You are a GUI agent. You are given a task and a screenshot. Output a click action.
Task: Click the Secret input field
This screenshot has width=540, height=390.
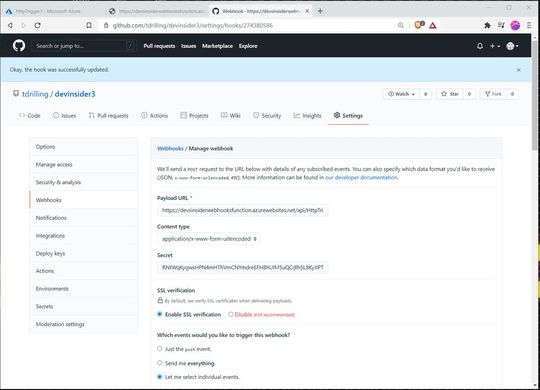click(242, 267)
